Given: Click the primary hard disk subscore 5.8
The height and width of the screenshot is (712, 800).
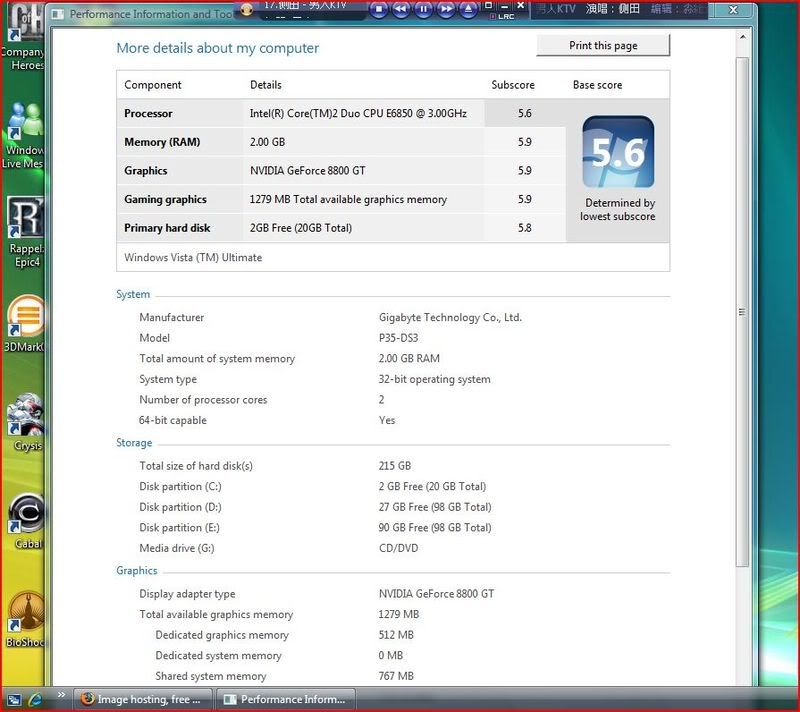Looking at the screenshot, I should pyautogui.click(x=524, y=228).
